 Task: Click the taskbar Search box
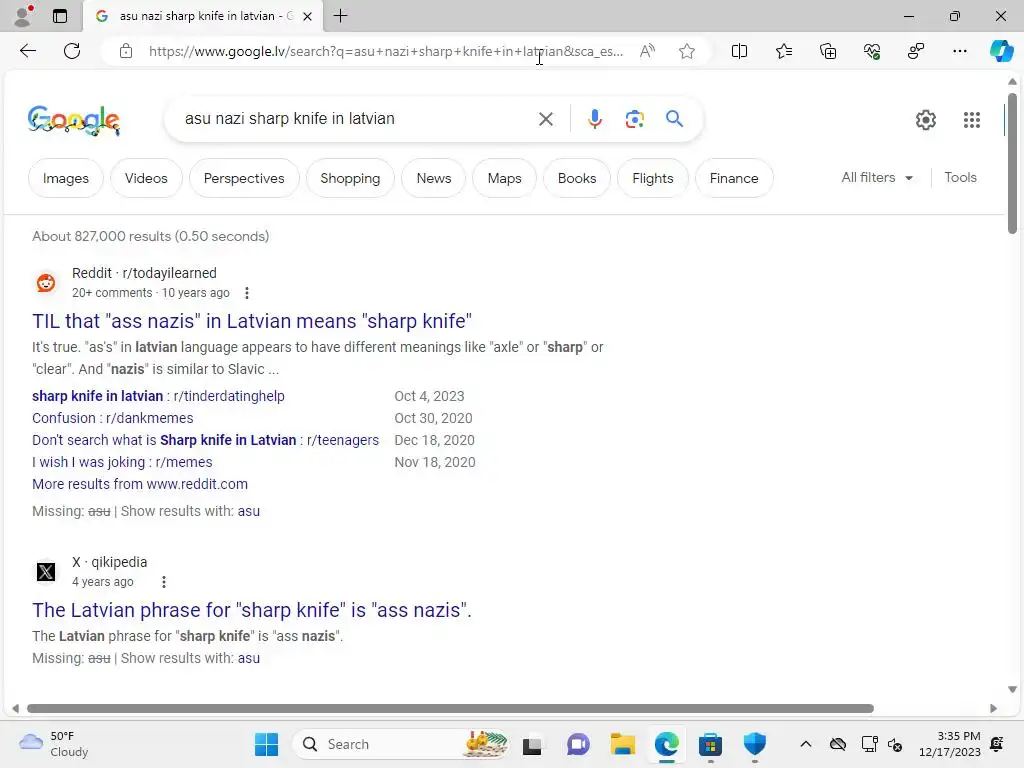click(400, 744)
